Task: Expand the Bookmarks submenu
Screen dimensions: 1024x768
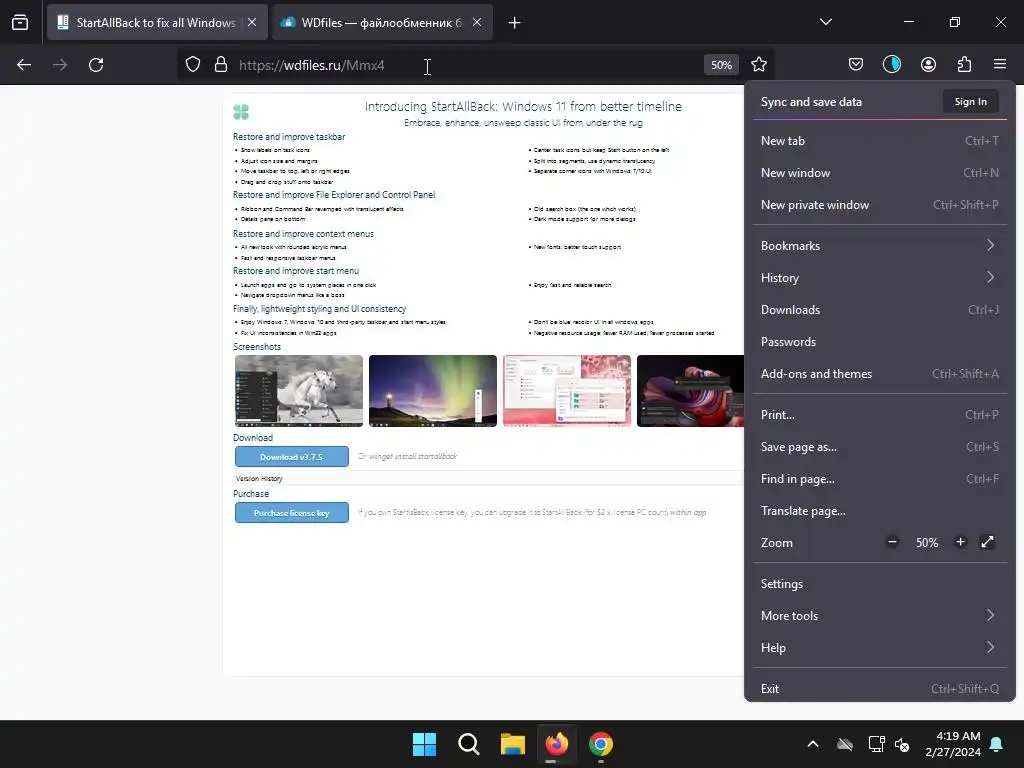Action: pos(880,246)
